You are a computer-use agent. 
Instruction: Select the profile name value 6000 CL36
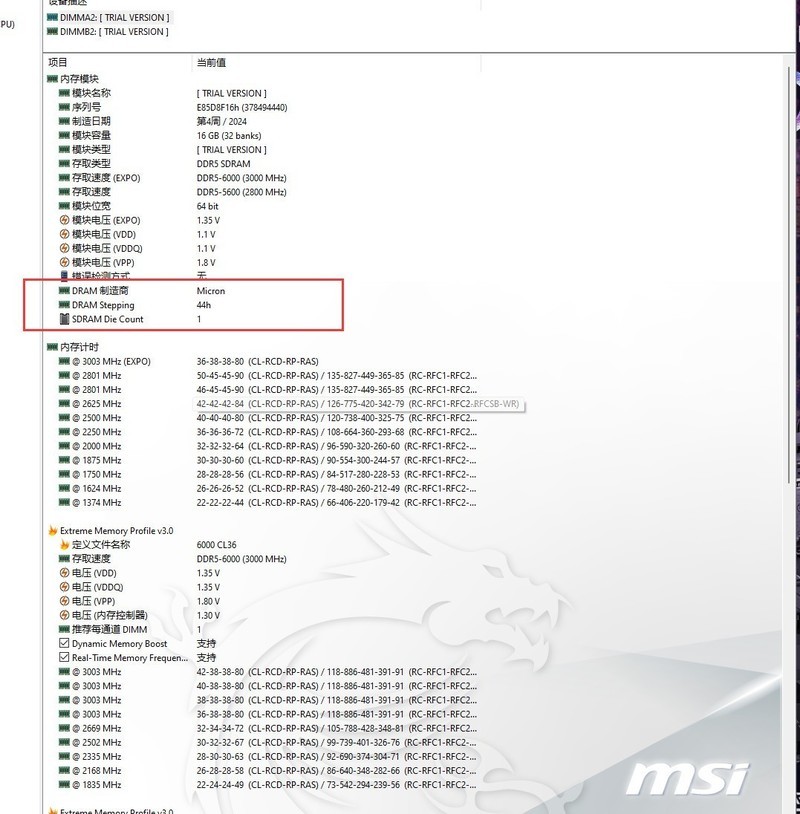[216, 545]
